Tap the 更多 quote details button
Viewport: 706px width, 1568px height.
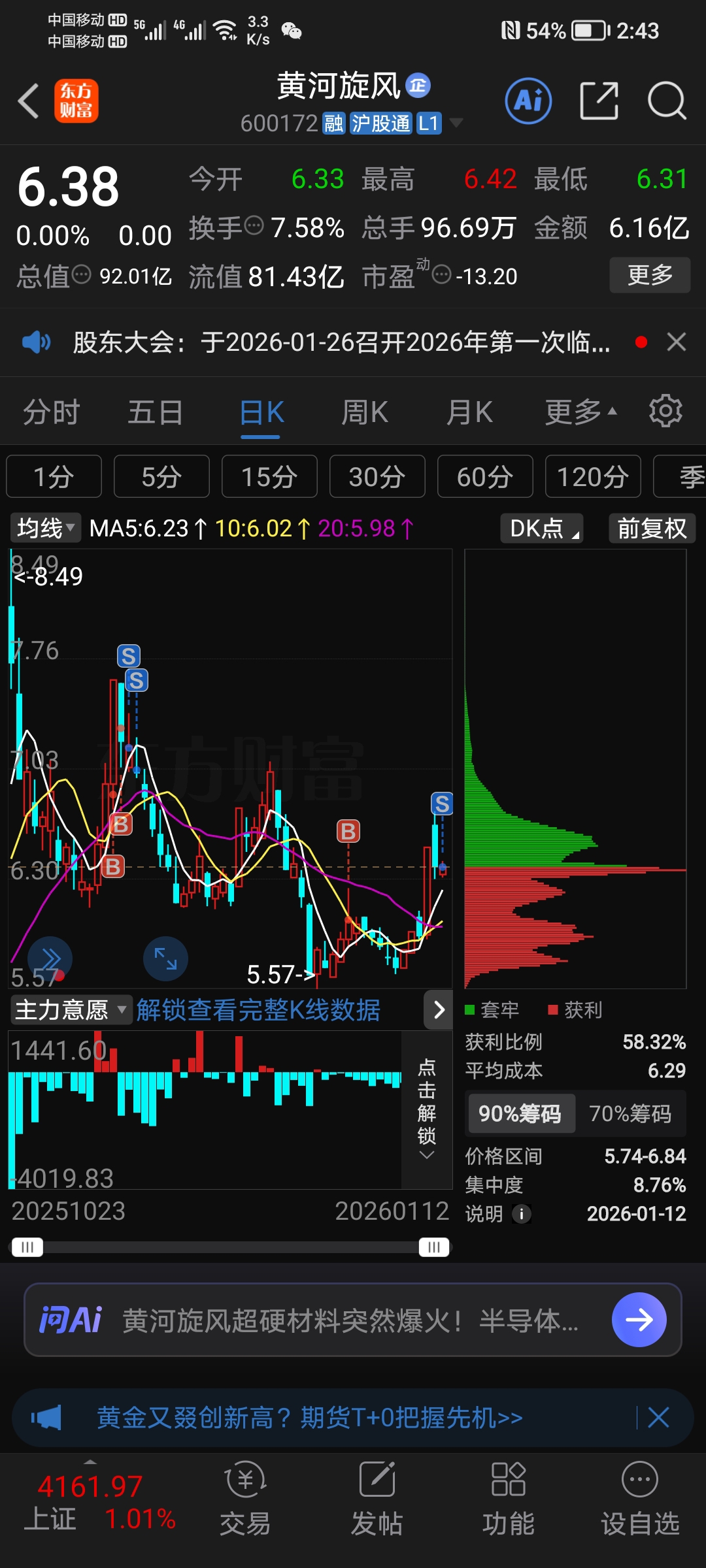[x=650, y=274]
